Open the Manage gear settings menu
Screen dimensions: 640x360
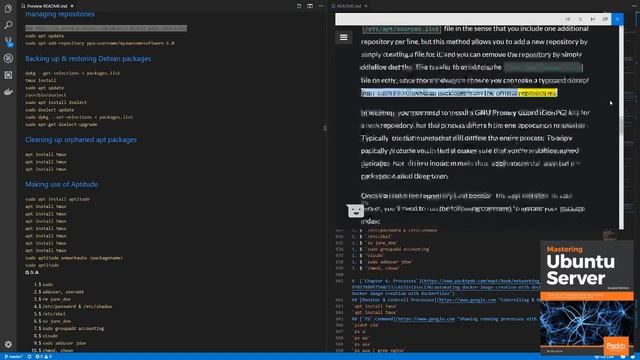pyautogui.click(x=8, y=344)
